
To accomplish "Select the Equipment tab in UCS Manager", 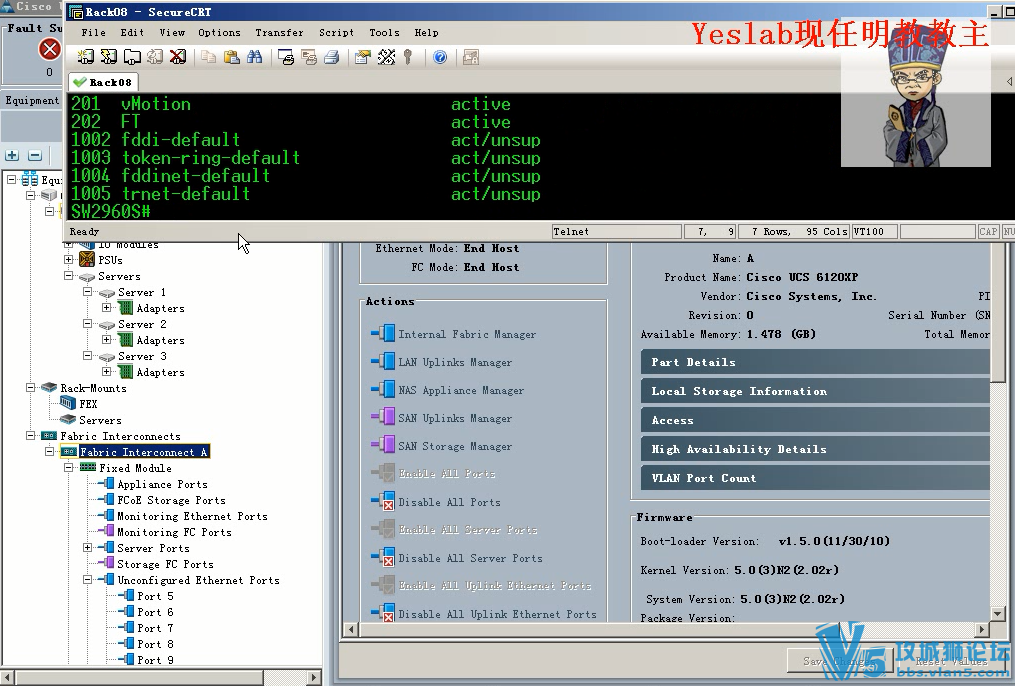I will [x=32, y=100].
